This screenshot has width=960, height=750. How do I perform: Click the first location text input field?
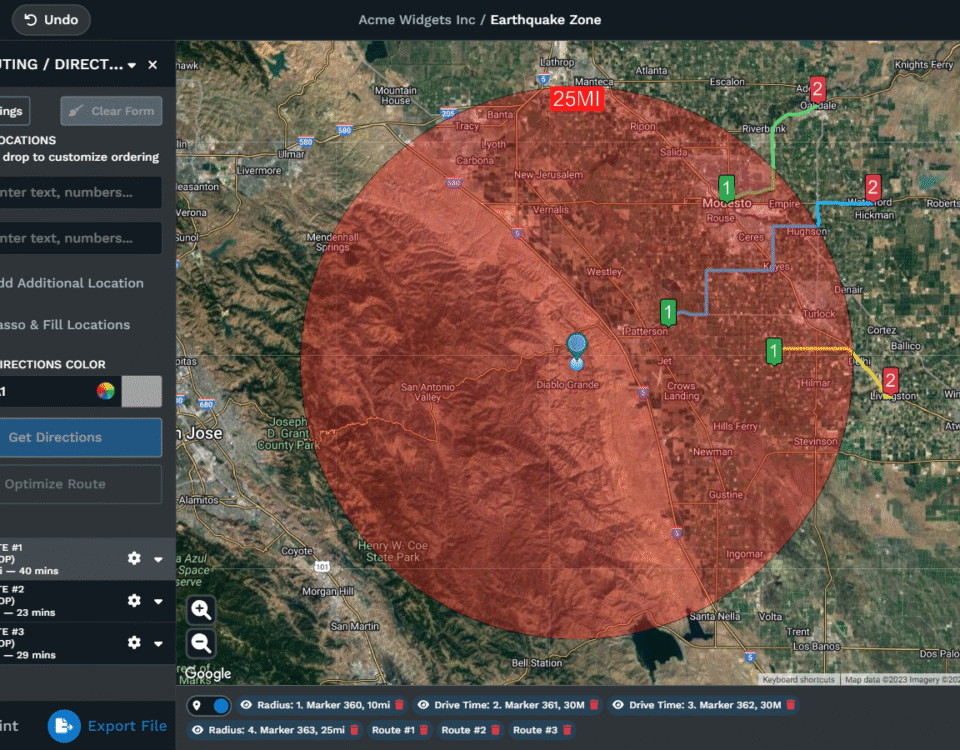pos(80,193)
